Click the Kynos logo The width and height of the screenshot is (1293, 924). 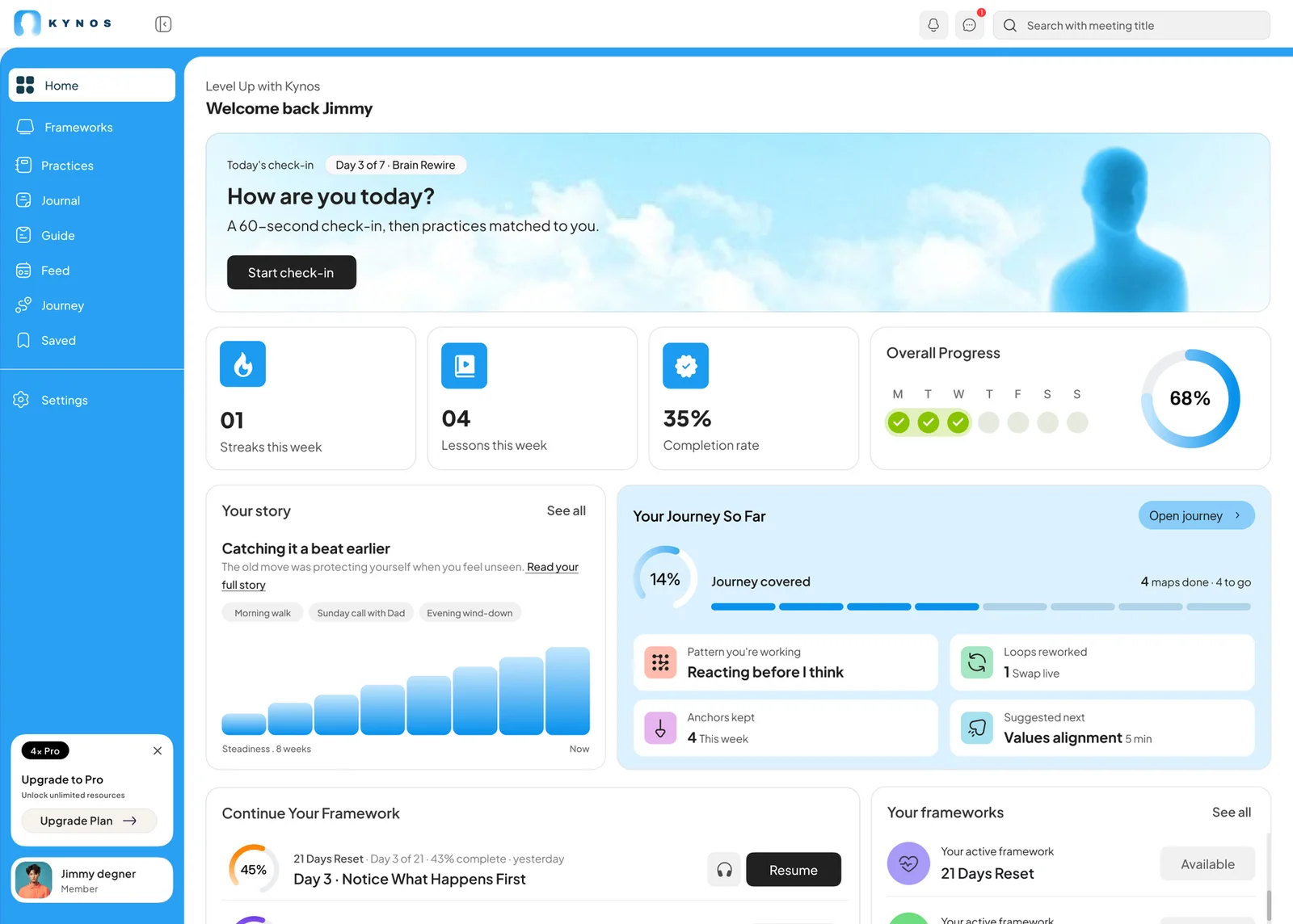click(x=63, y=23)
